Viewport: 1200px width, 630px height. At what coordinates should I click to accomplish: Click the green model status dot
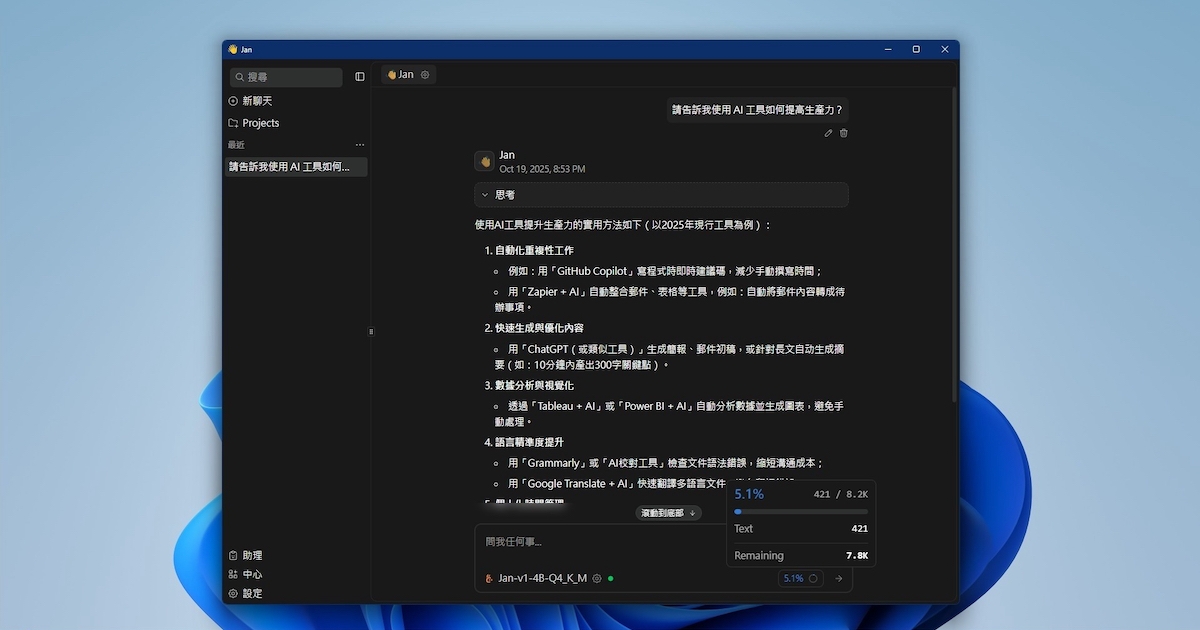click(610, 578)
